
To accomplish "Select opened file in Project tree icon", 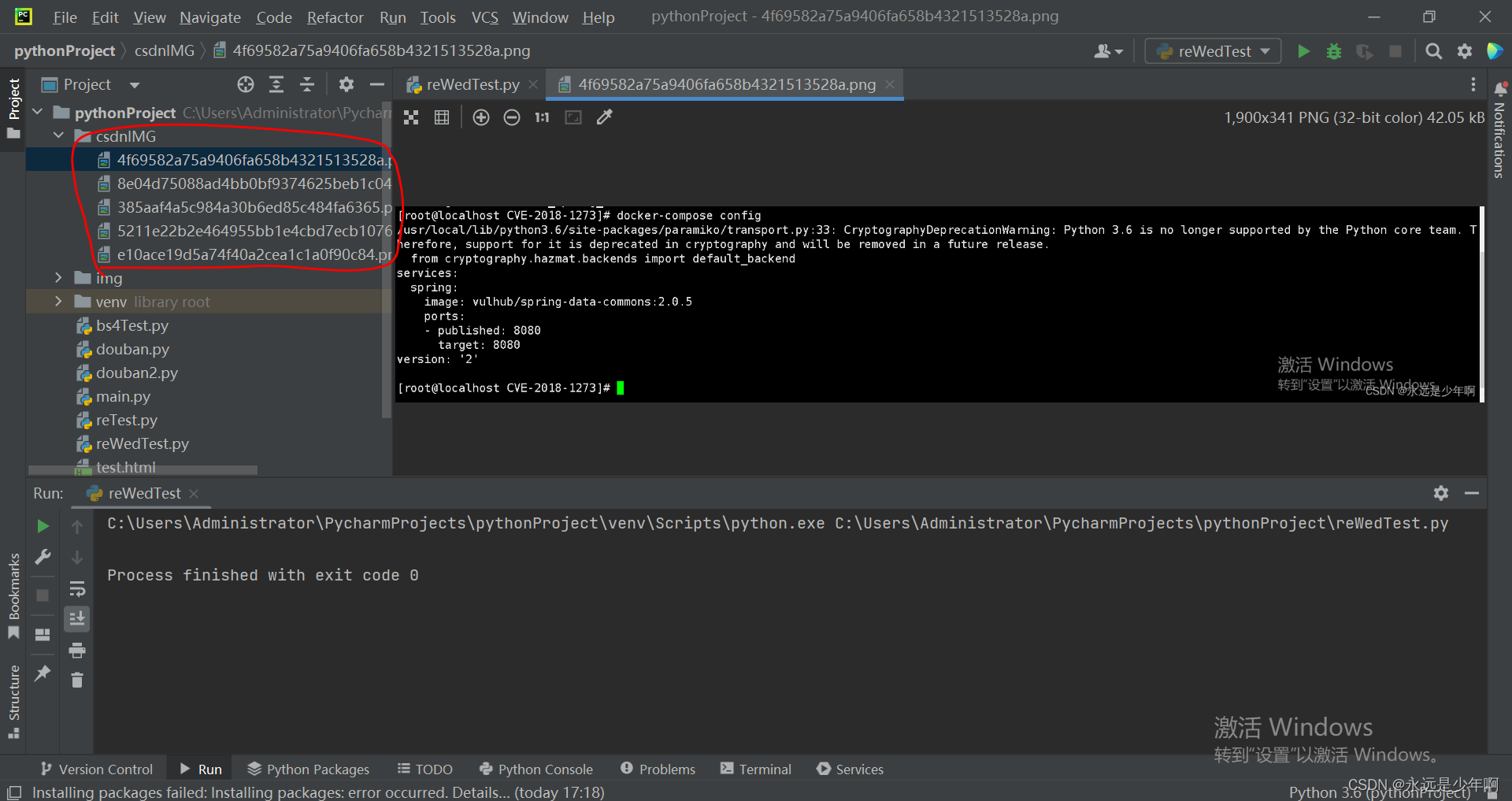I will (246, 84).
